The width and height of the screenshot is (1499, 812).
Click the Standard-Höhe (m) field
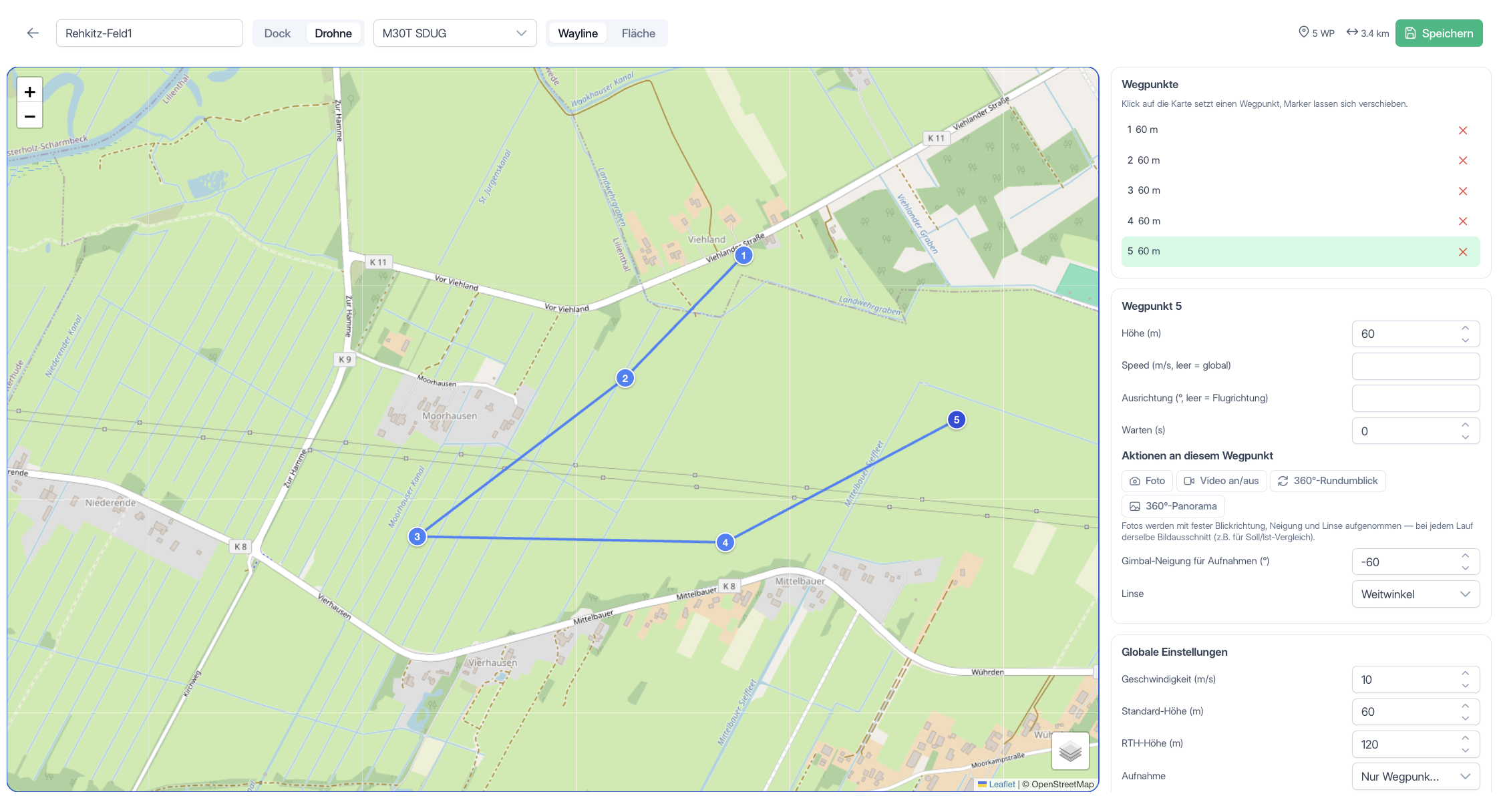click(1415, 712)
